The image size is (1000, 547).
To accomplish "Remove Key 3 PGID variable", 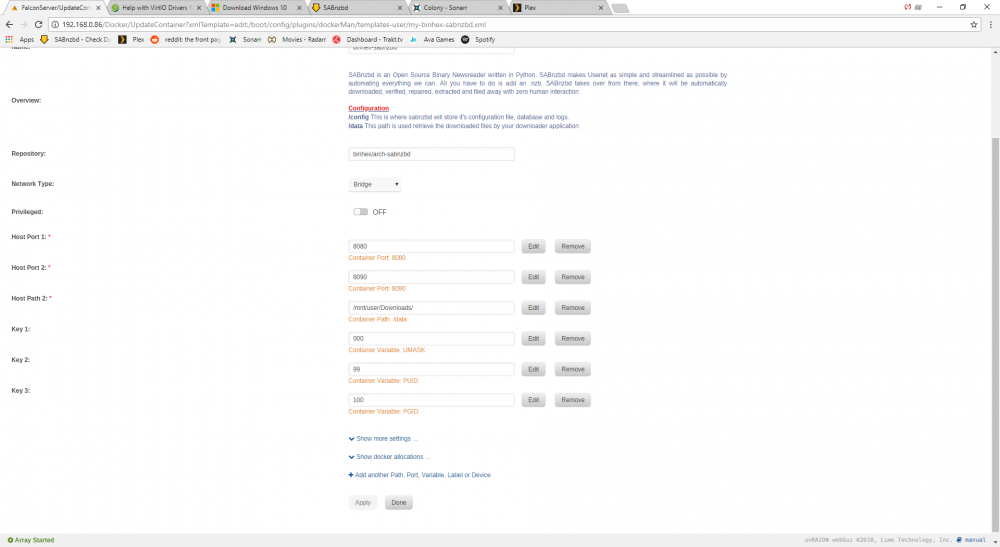I will (x=573, y=400).
